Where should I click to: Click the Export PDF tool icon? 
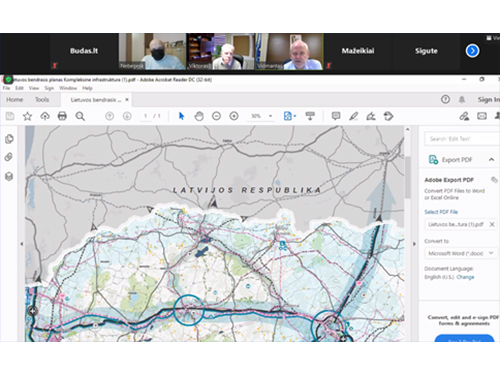pos(433,160)
